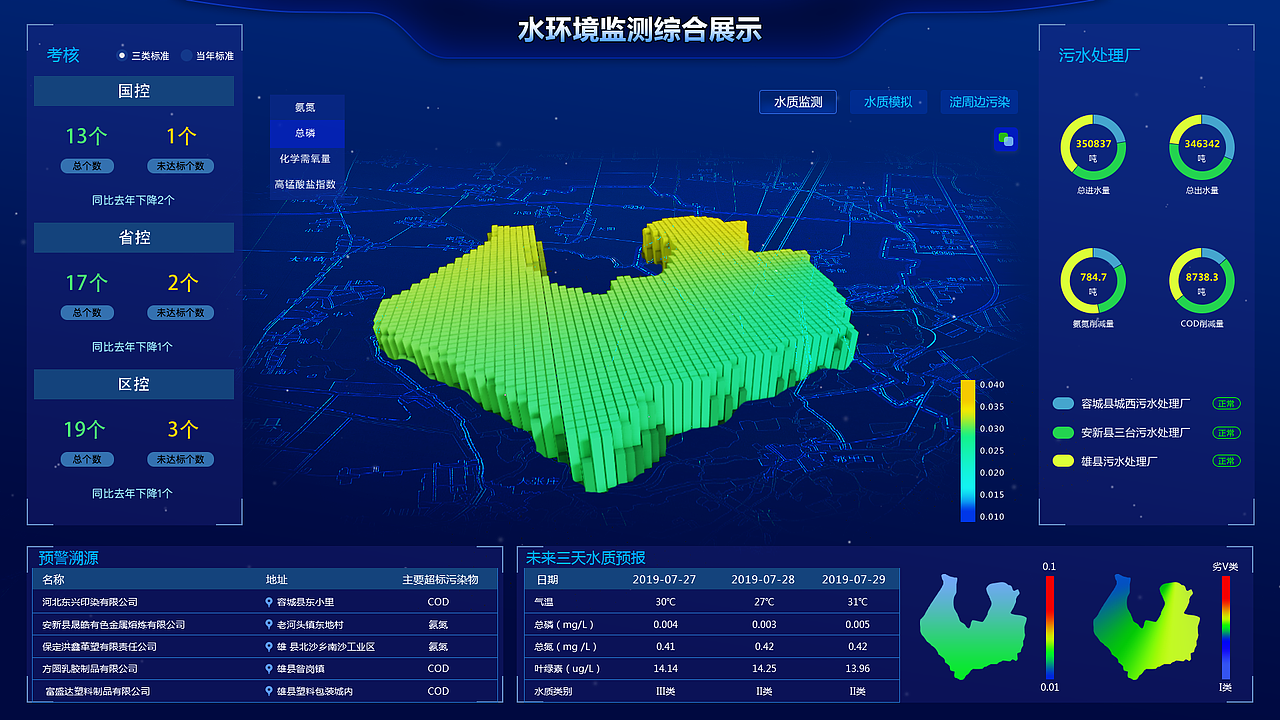The image size is (1280, 720).
Task: Click 正常 status badge for 安新县三台污水处理厂
Action: [1226, 433]
